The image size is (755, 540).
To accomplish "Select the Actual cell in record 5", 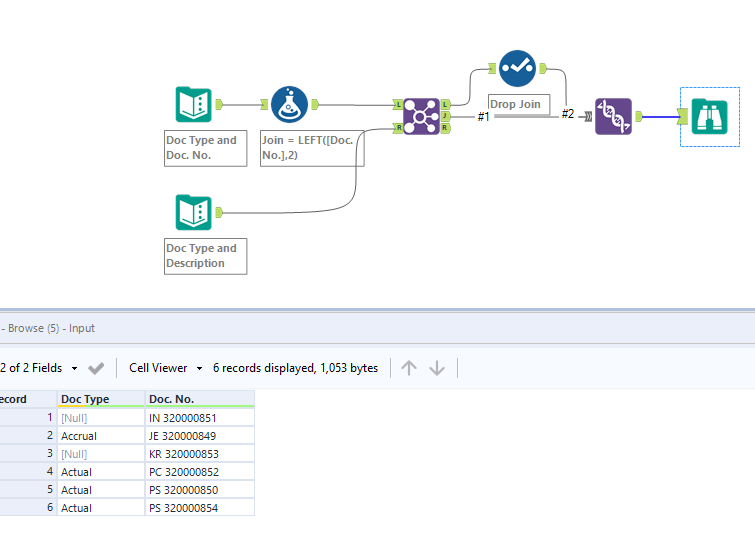I will pos(101,490).
